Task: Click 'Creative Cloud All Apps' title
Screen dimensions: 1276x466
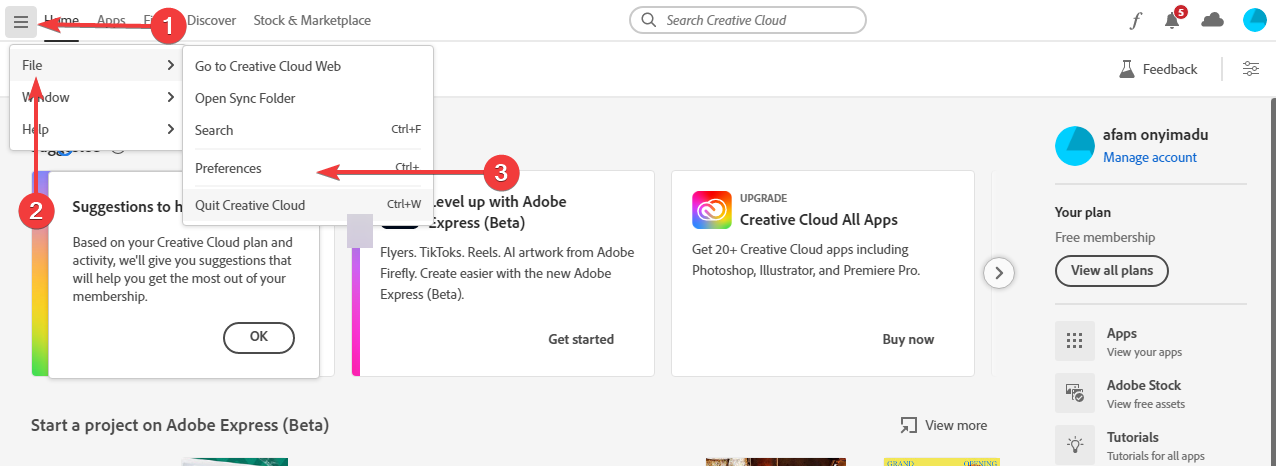Action: click(819, 220)
